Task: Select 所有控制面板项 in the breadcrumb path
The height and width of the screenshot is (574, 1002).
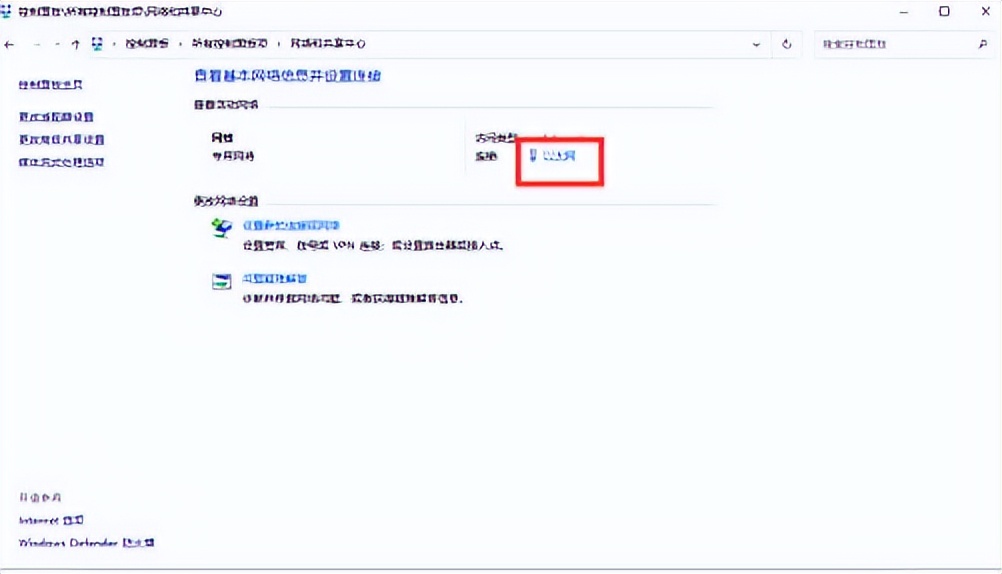Action: pyautogui.click(x=230, y=44)
